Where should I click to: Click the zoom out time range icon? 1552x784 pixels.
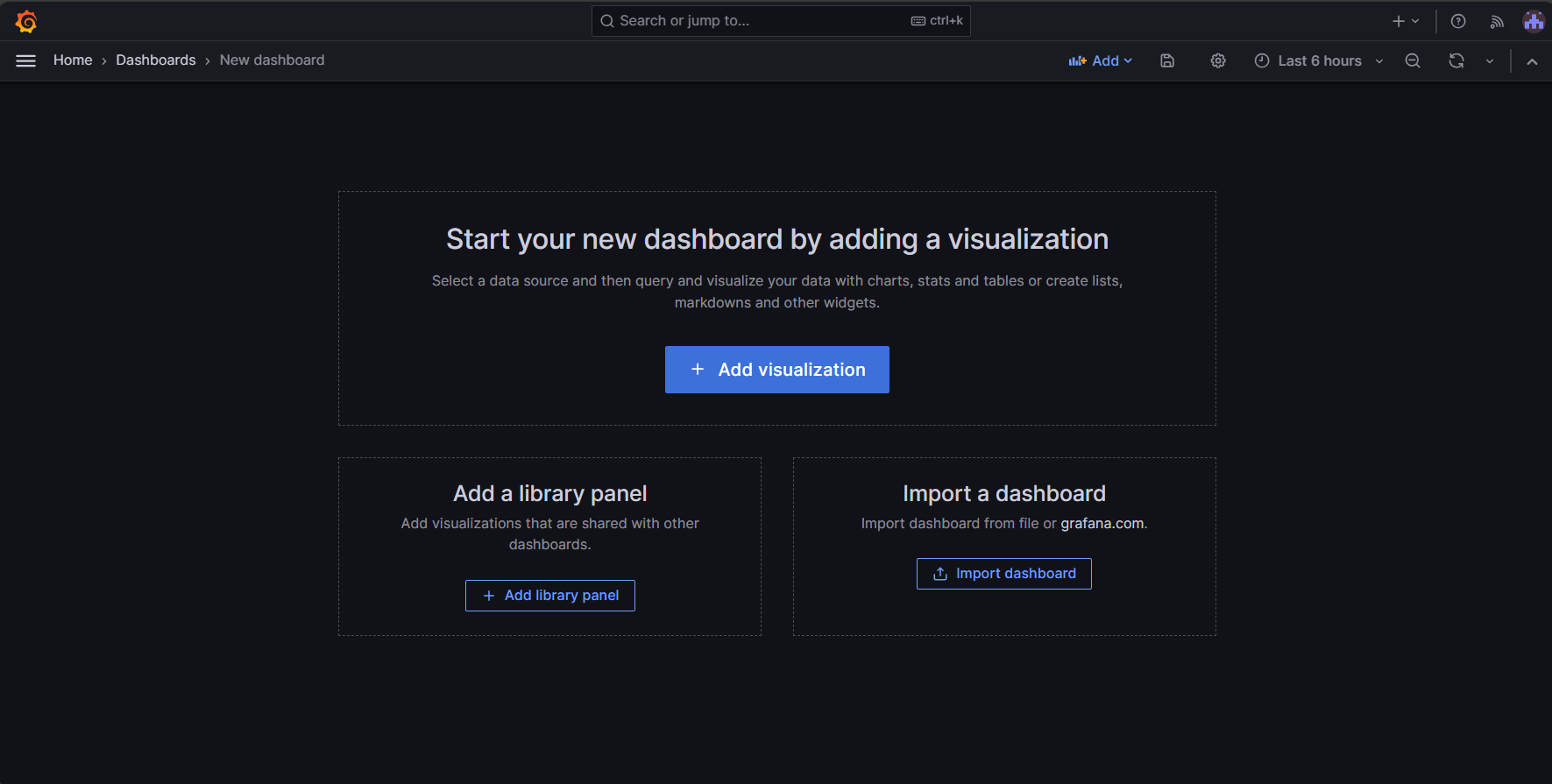[x=1413, y=60]
